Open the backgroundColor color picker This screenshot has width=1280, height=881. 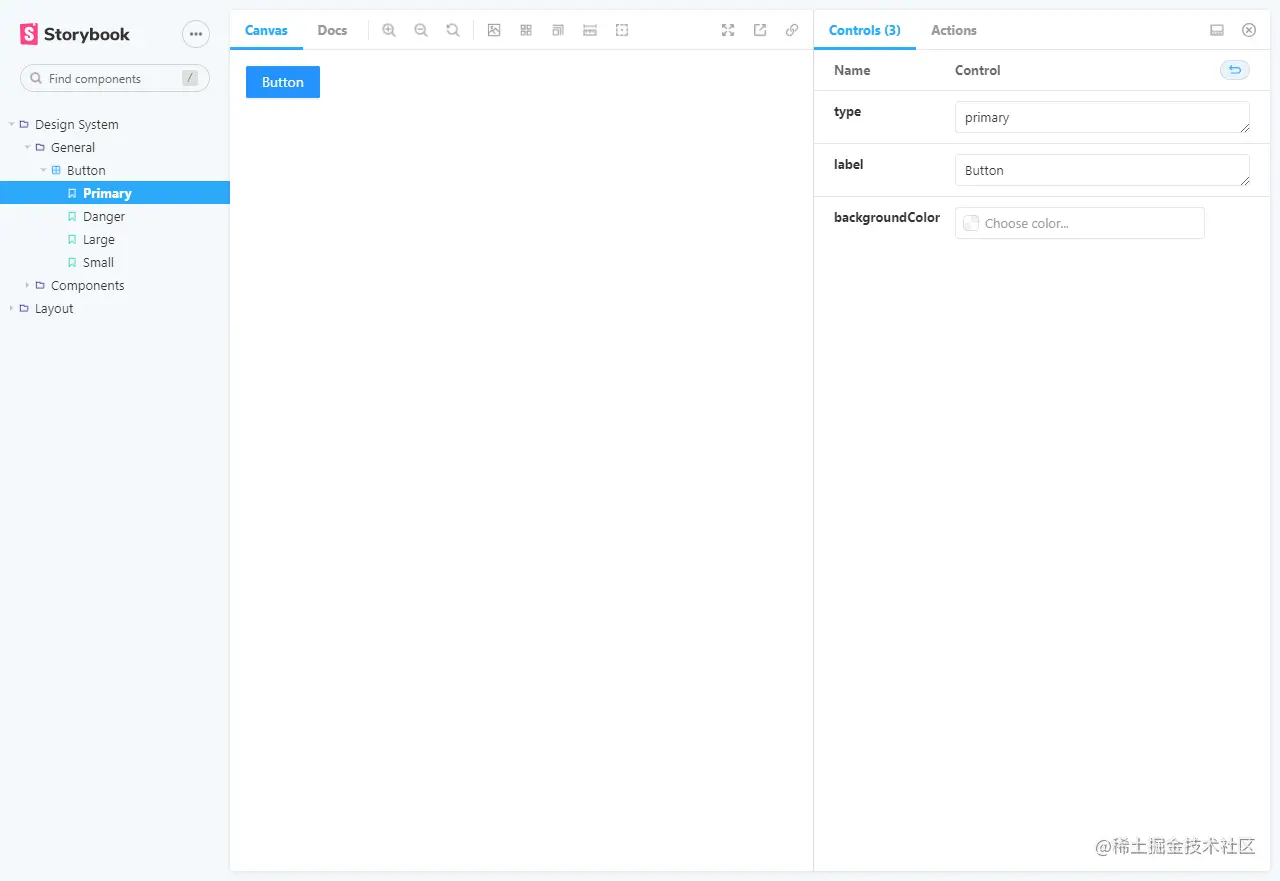pyautogui.click(x=970, y=222)
